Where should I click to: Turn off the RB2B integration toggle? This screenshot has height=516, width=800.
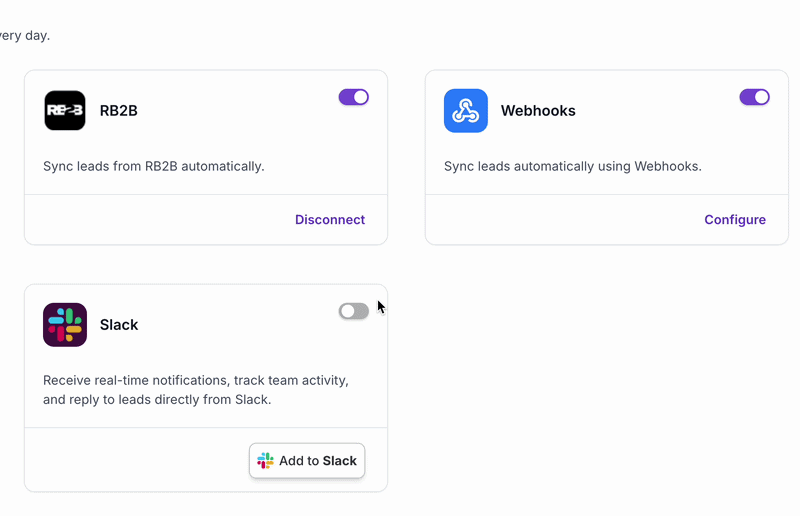click(354, 97)
